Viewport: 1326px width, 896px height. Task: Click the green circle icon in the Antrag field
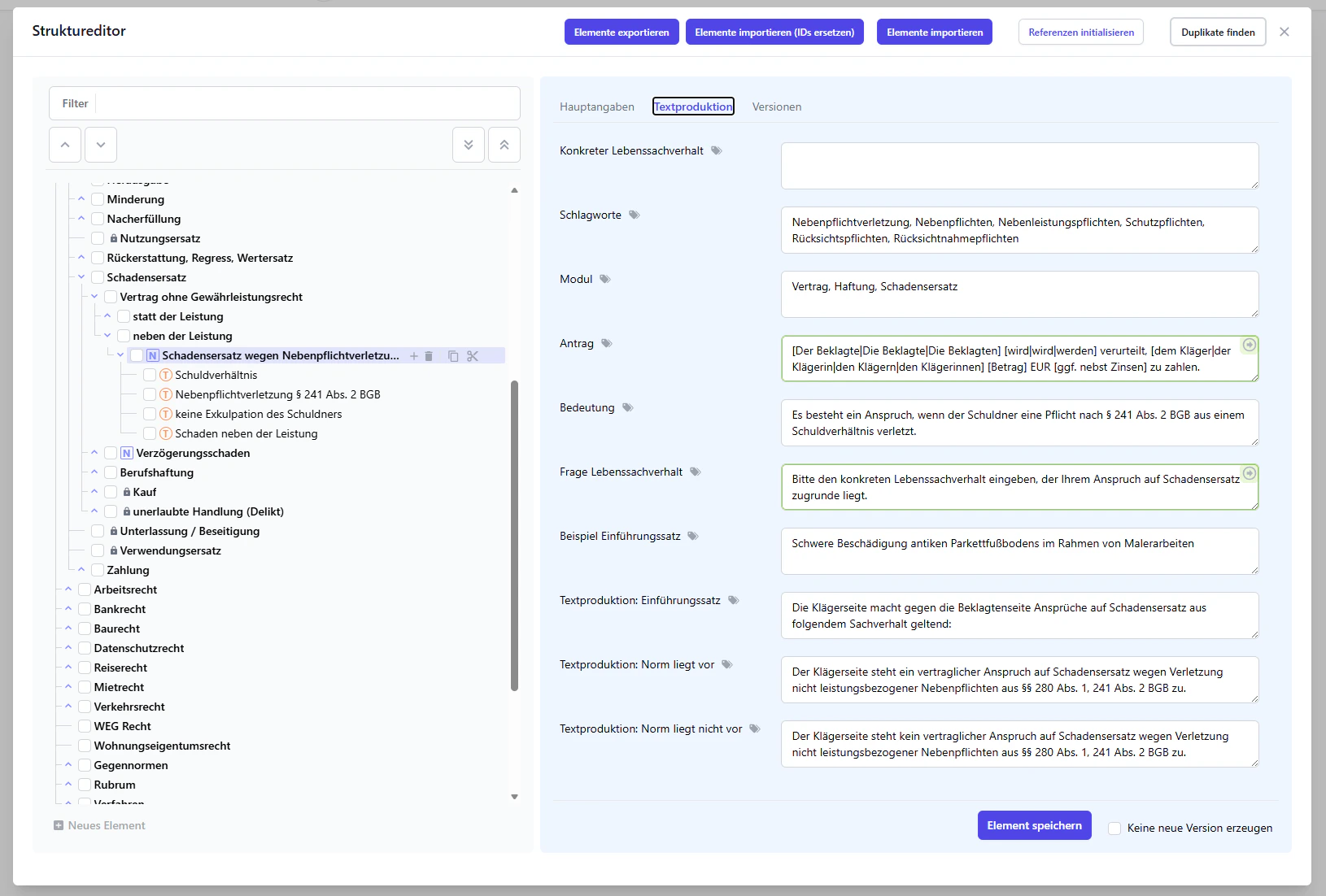[1250, 345]
